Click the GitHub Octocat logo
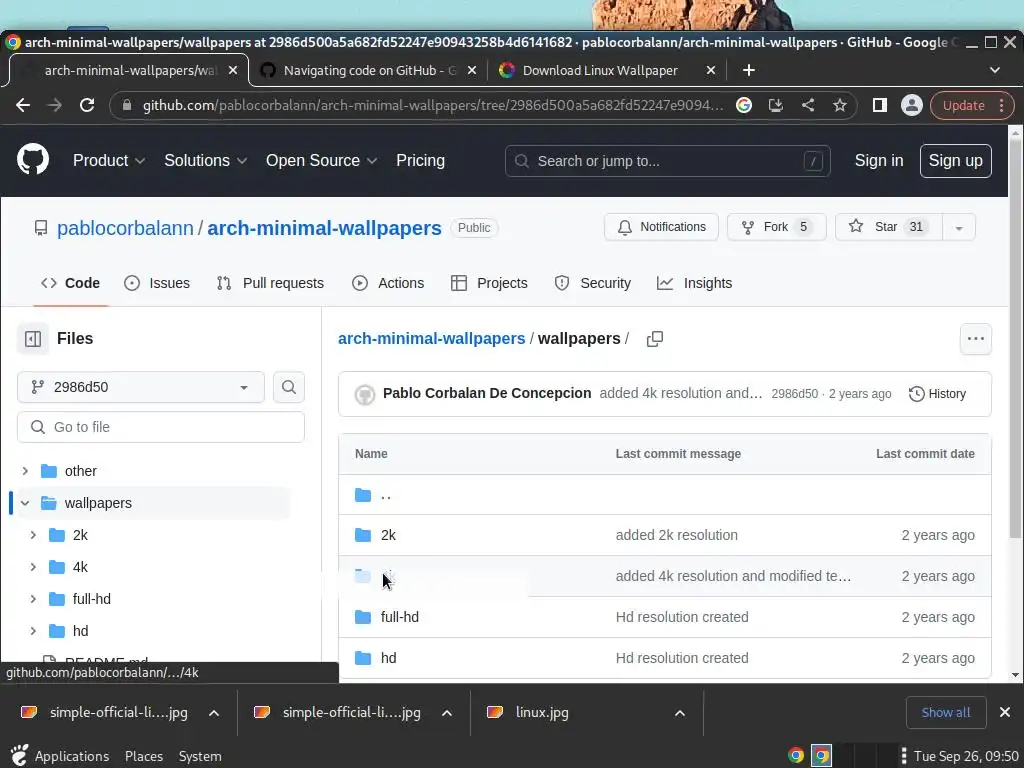The height and width of the screenshot is (768, 1024). click(x=33, y=160)
